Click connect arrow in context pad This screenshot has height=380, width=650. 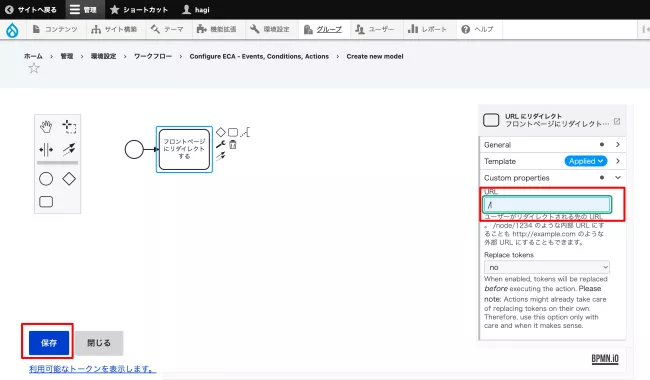pyautogui.click(x=221, y=156)
